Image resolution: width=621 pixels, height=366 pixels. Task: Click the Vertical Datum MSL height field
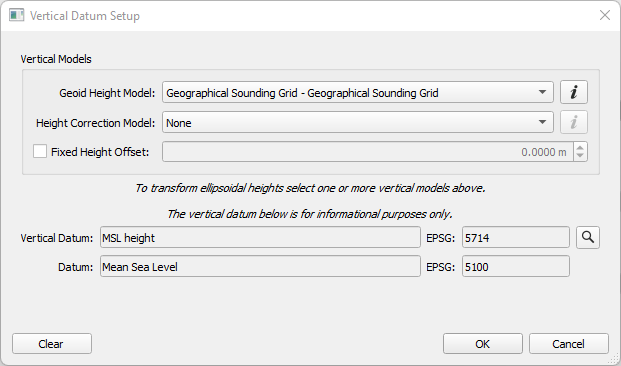click(x=260, y=237)
